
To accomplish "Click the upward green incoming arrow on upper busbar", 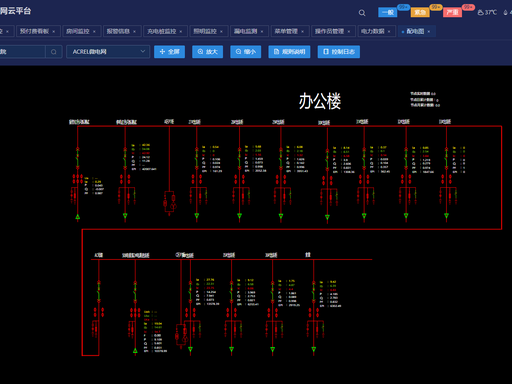I will (x=78, y=217).
